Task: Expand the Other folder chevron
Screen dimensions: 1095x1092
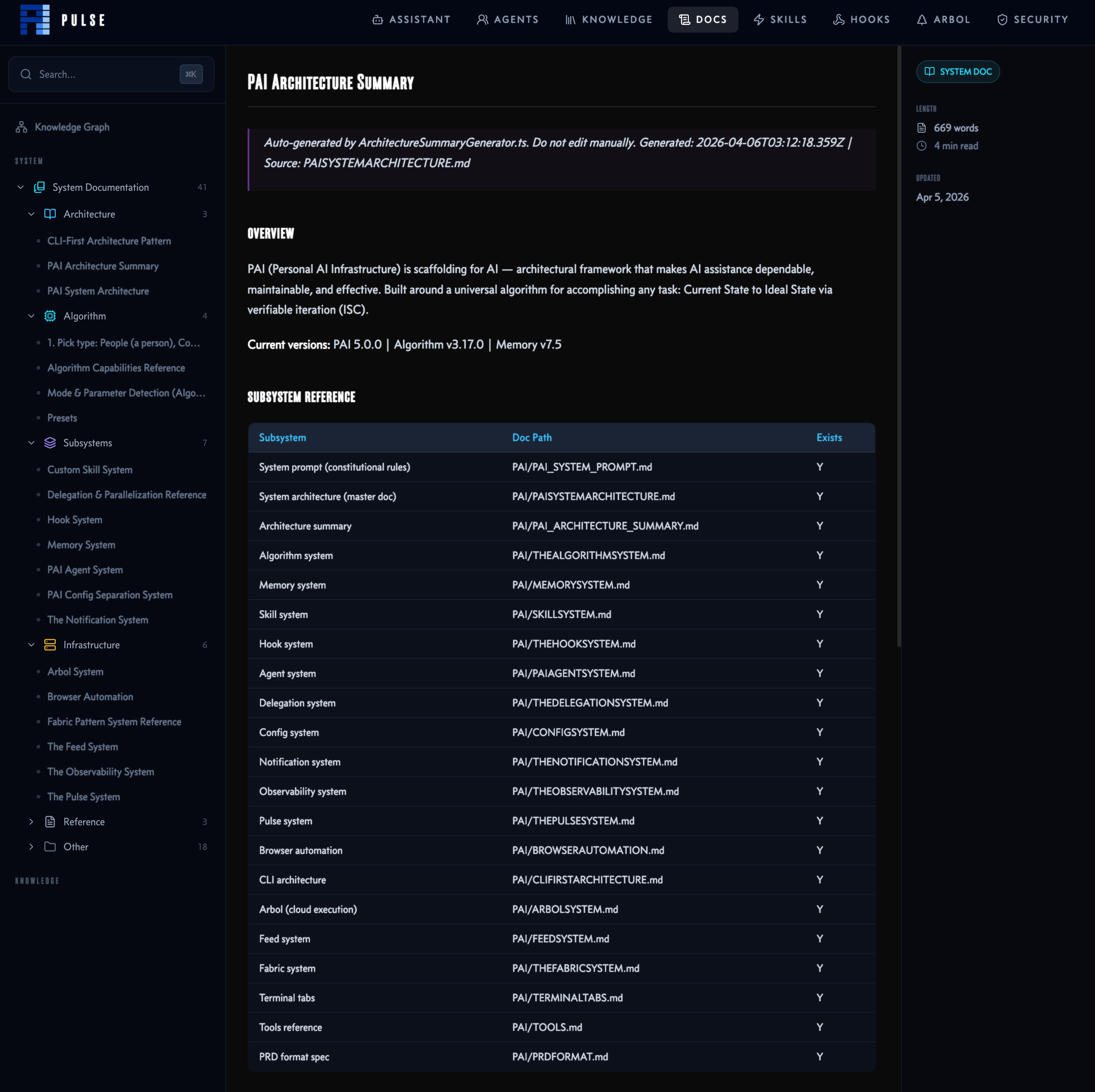Action: [x=31, y=847]
